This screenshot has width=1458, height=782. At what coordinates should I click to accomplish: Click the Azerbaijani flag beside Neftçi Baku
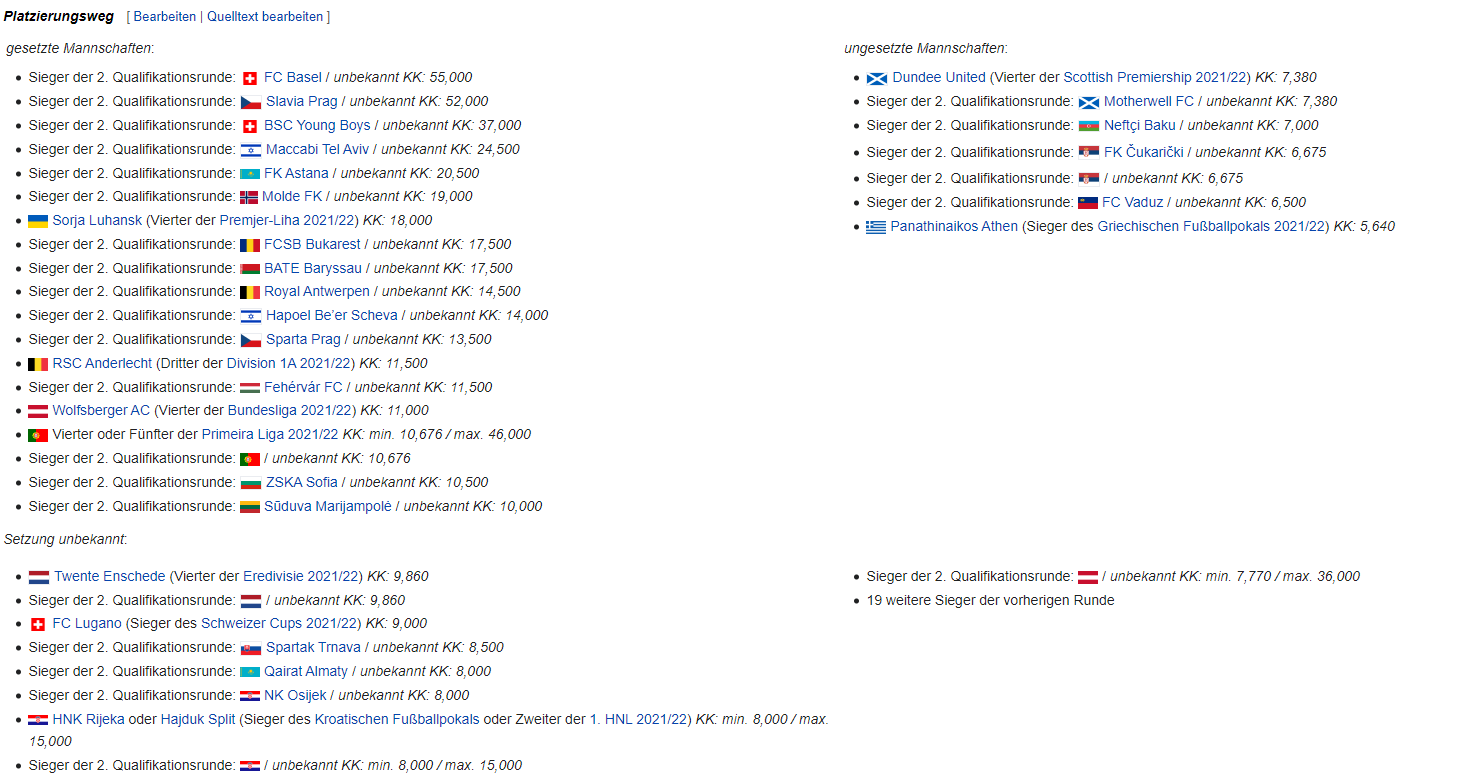(1089, 126)
